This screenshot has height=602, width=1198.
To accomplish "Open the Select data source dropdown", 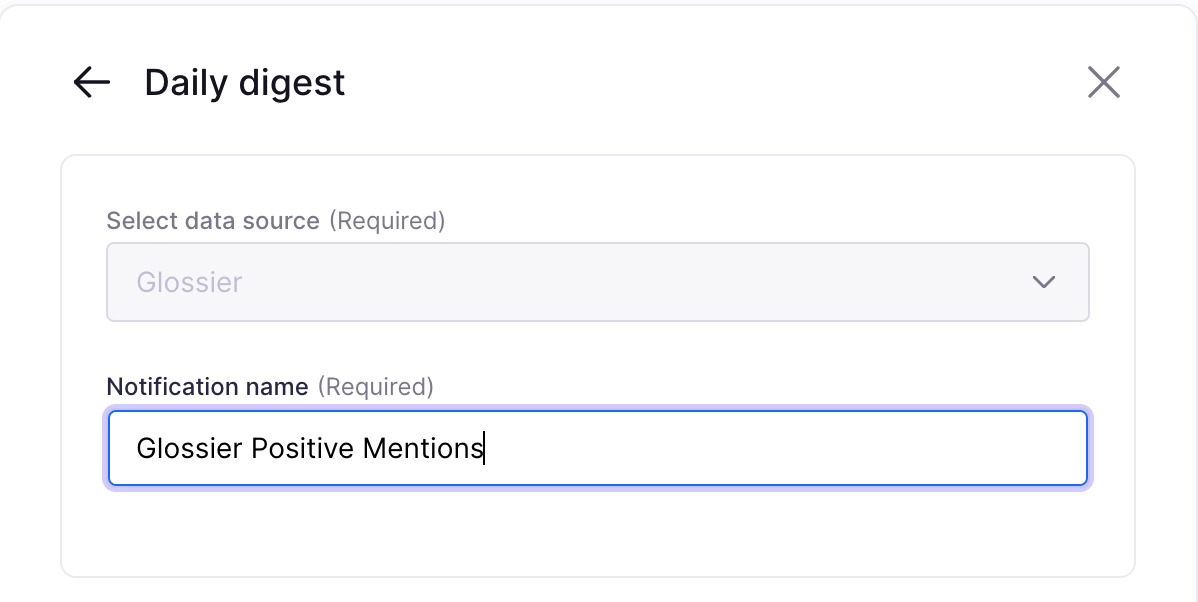I will pos(597,282).
